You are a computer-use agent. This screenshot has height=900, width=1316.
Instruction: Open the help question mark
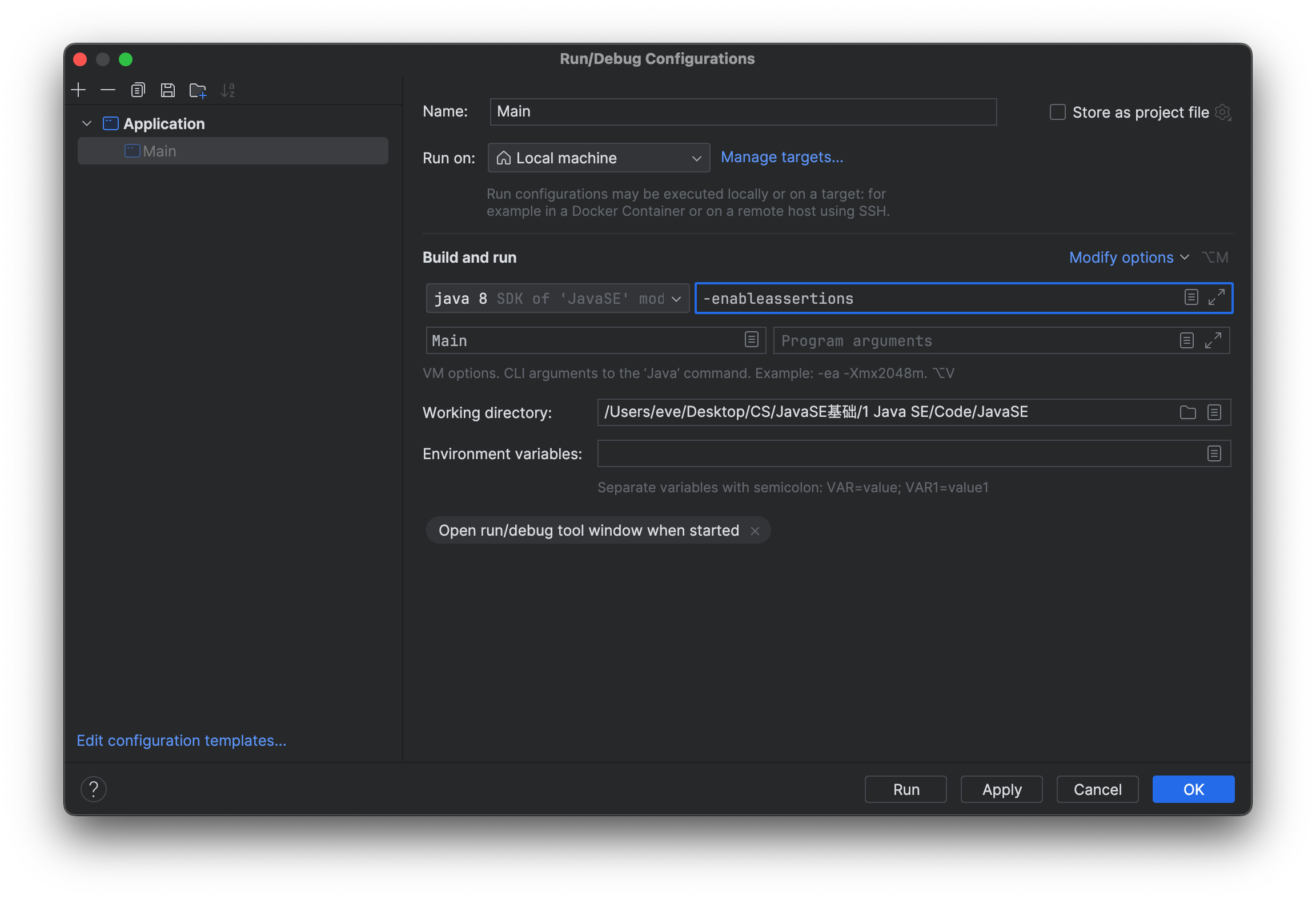coord(94,789)
